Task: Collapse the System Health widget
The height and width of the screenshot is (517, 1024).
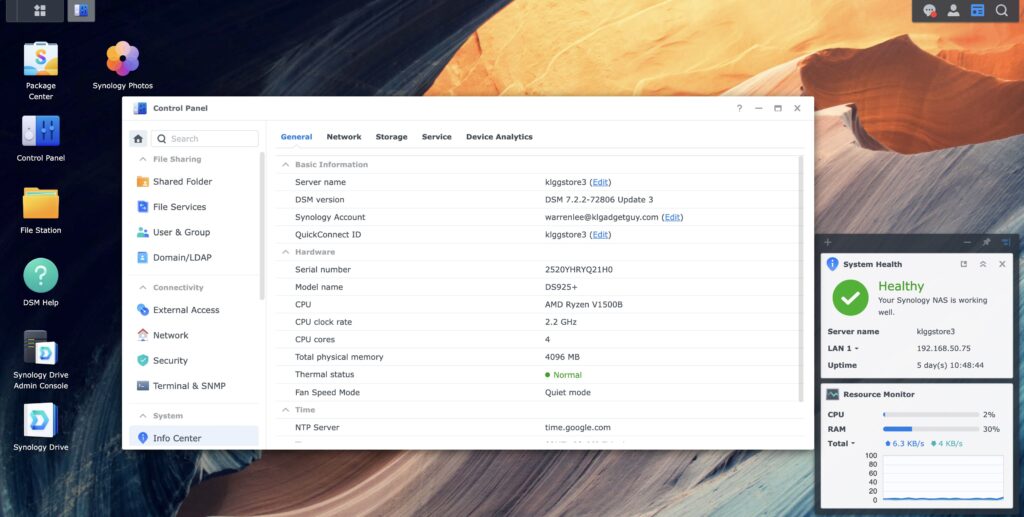Action: click(982, 264)
